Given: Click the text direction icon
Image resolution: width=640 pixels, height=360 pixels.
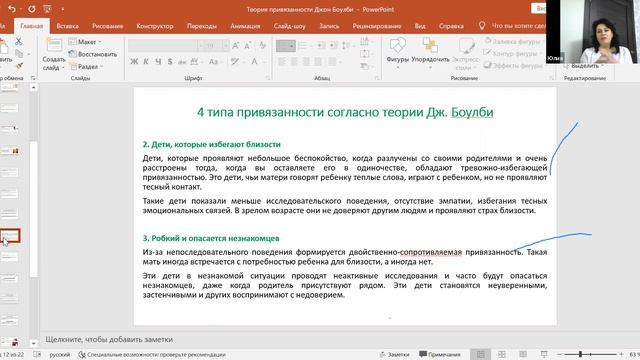Looking at the screenshot, I should (364, 41).
